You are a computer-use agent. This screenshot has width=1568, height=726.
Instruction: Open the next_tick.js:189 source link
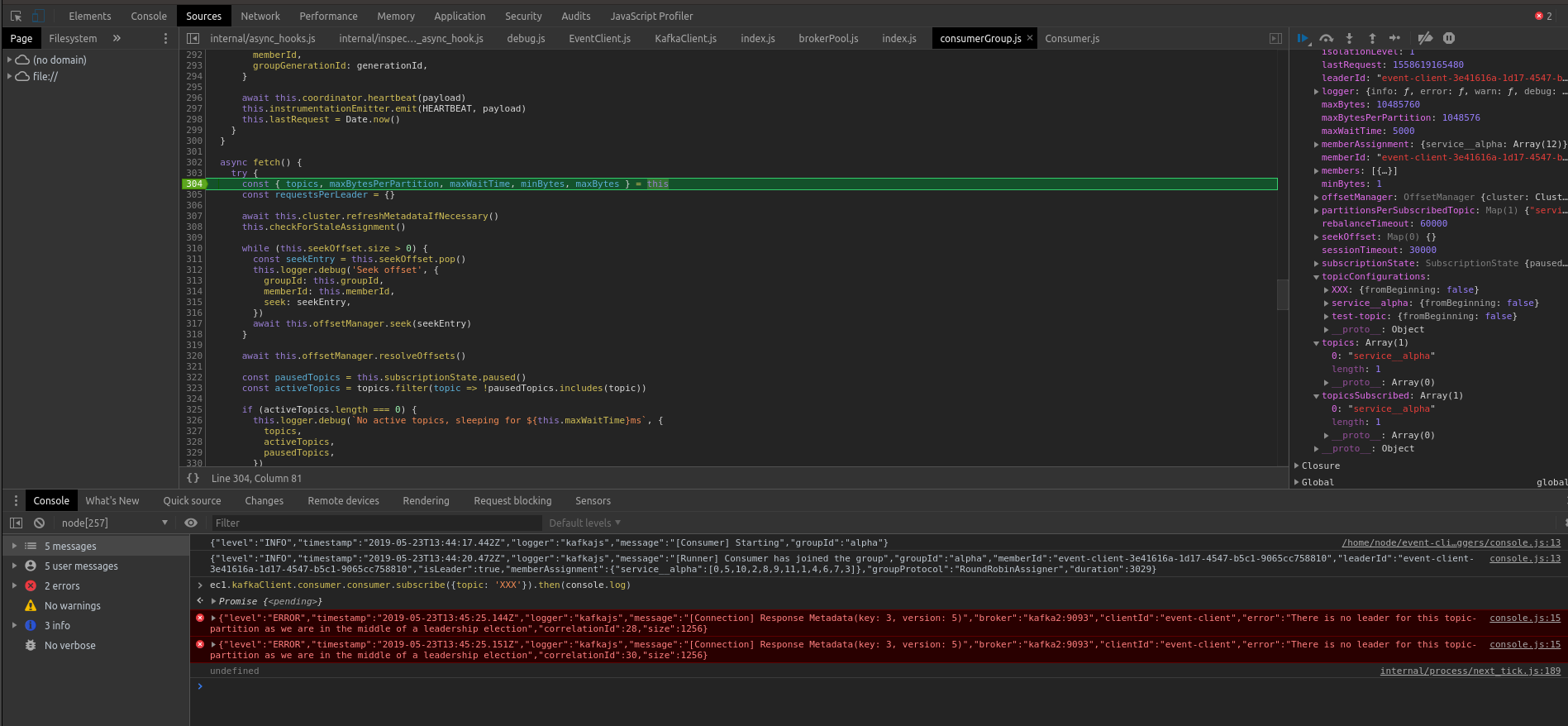[1470, 671]
